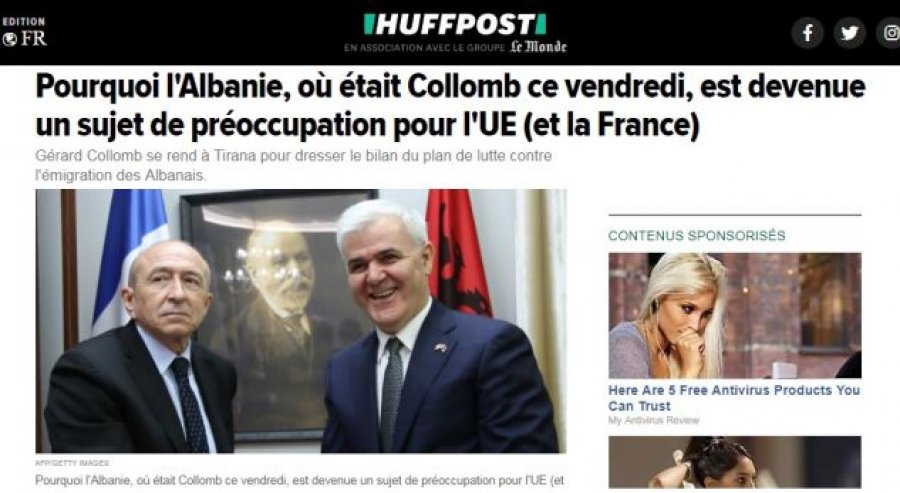Screen dimensions: 900x493
Task: Click 'En association avec le groupe' text
Action: [425, 48]
